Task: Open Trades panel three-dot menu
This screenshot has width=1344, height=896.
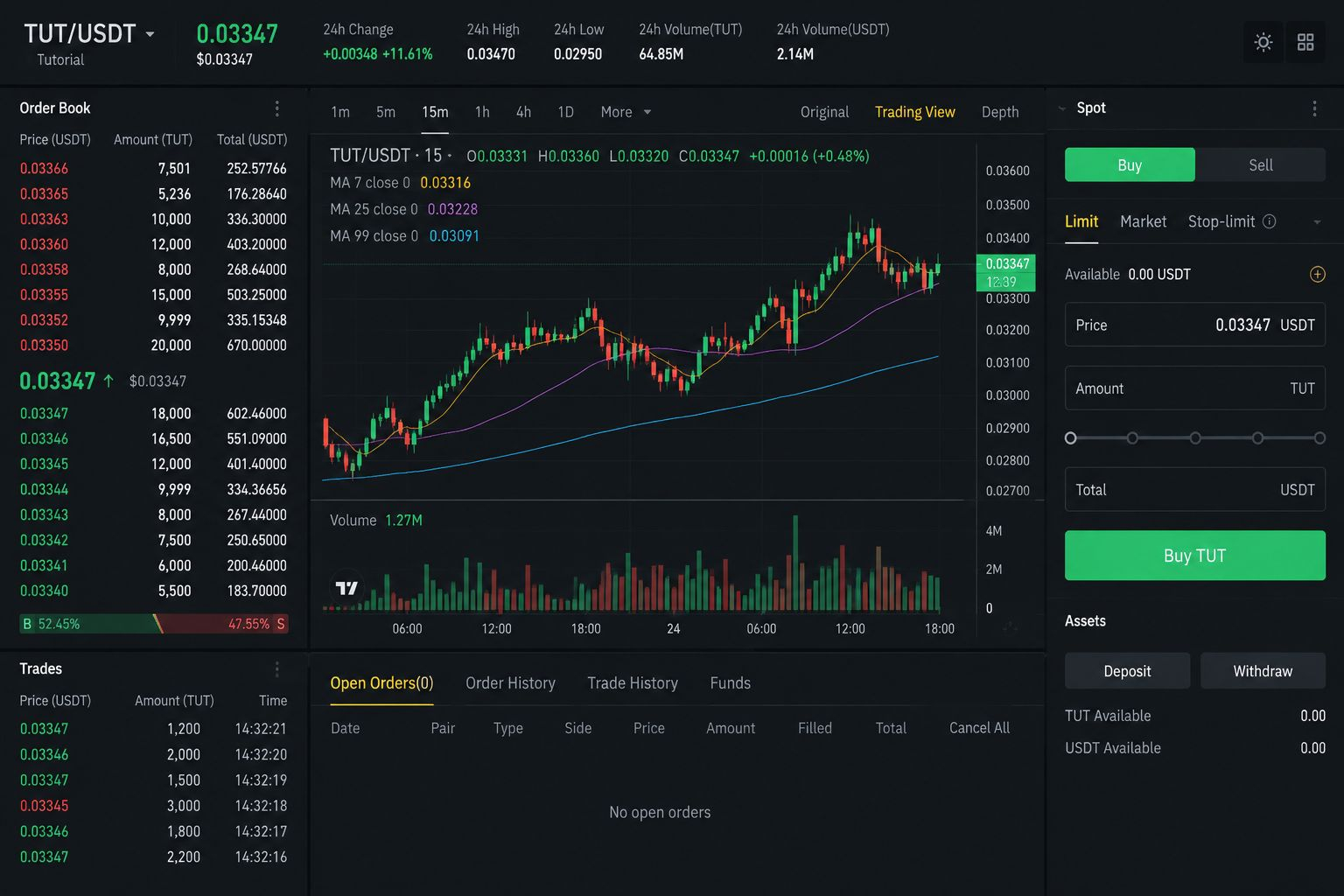Action: pos(277,669)
